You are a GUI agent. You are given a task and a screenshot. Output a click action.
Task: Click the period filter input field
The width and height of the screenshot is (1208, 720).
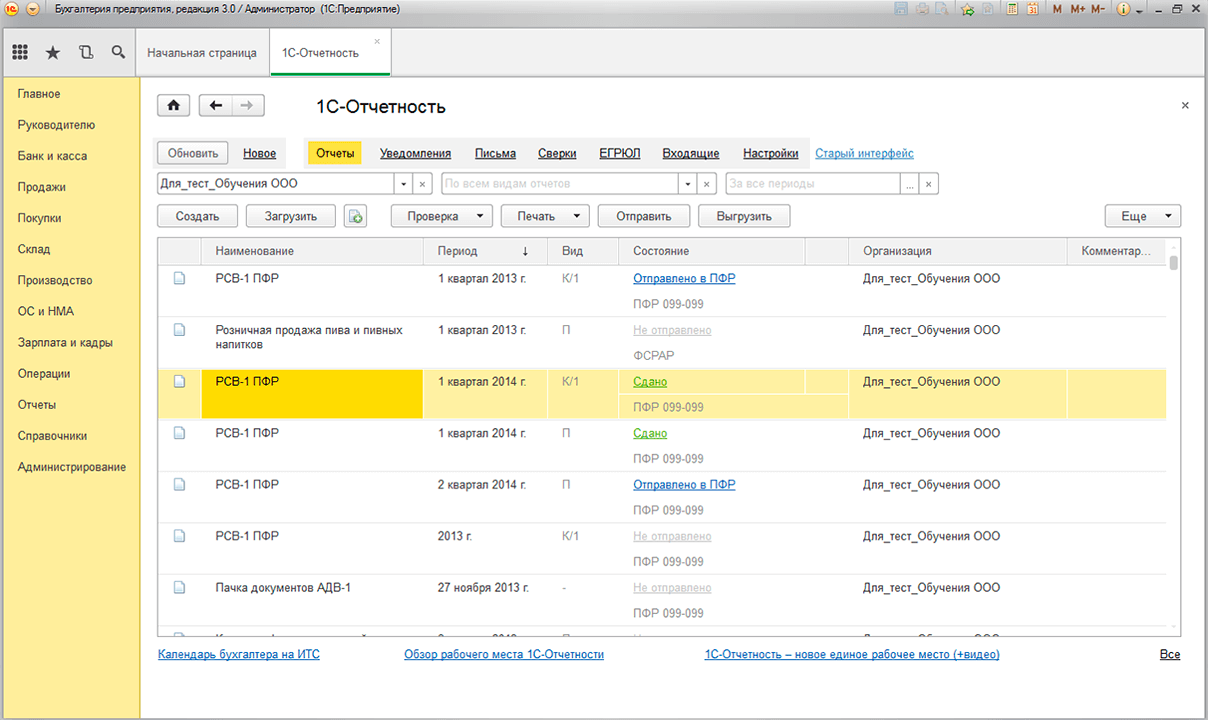812,184
